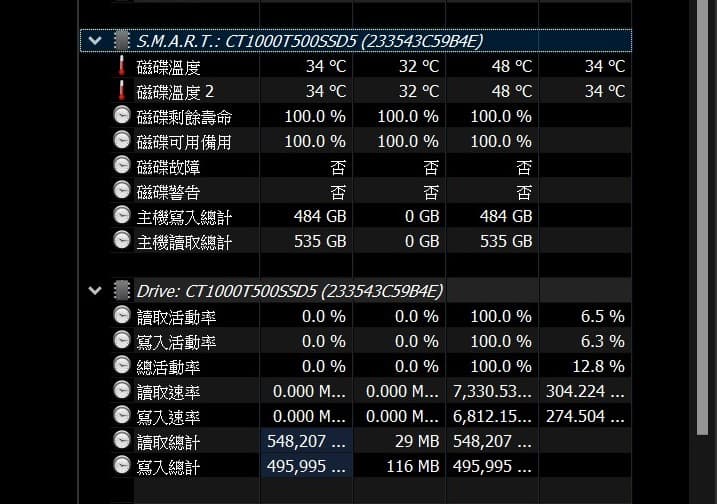Image resolution: width=717 pixels, height=504 pixels.
Task: Click clock icon for 磁碟可用備用
Action: pyautogui.click(x=122, y=140)
